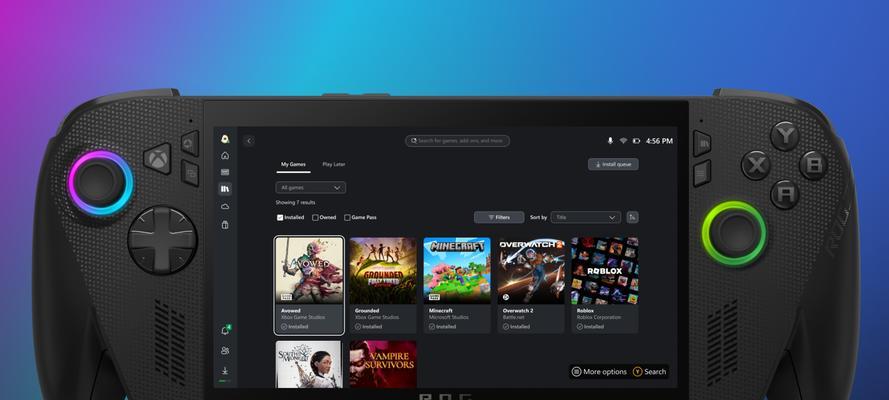Open the Minecraft game card
The width and height of the screenshot is (889, 400).
(x=457, y=285)
